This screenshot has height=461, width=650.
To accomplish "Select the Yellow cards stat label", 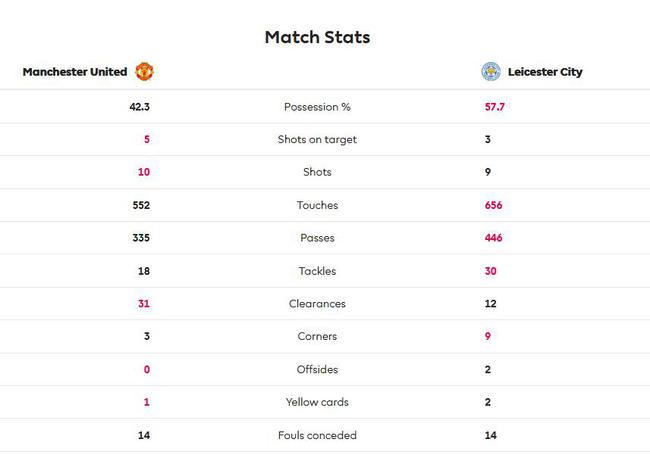I will [317, 403].
